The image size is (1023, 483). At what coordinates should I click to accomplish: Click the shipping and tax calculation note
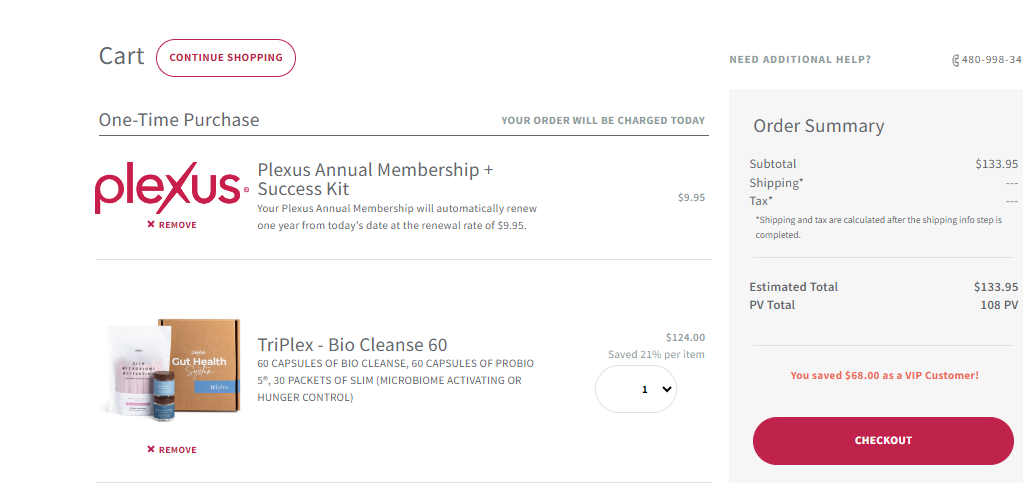click(x=878, y=227)
